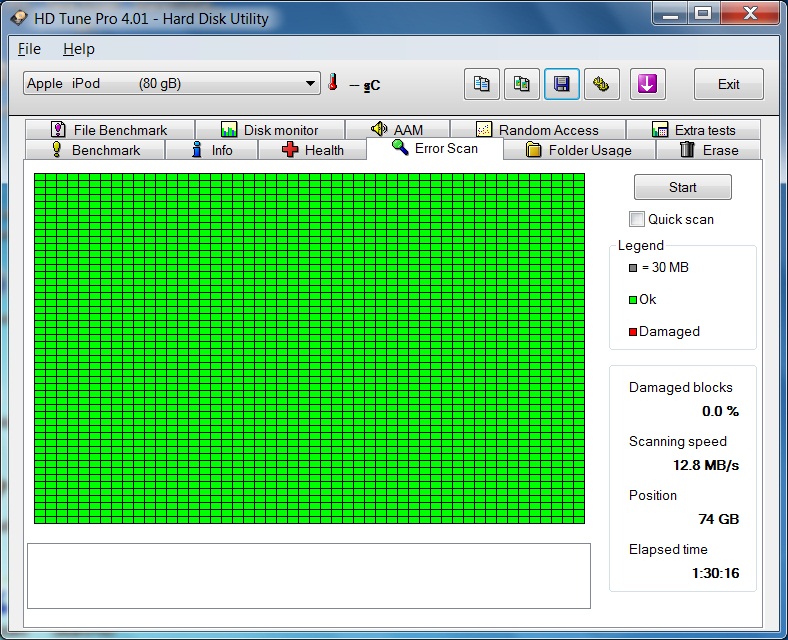Click the thermometer temperature icon
788x640 pixels.
[x=333, y=84]
